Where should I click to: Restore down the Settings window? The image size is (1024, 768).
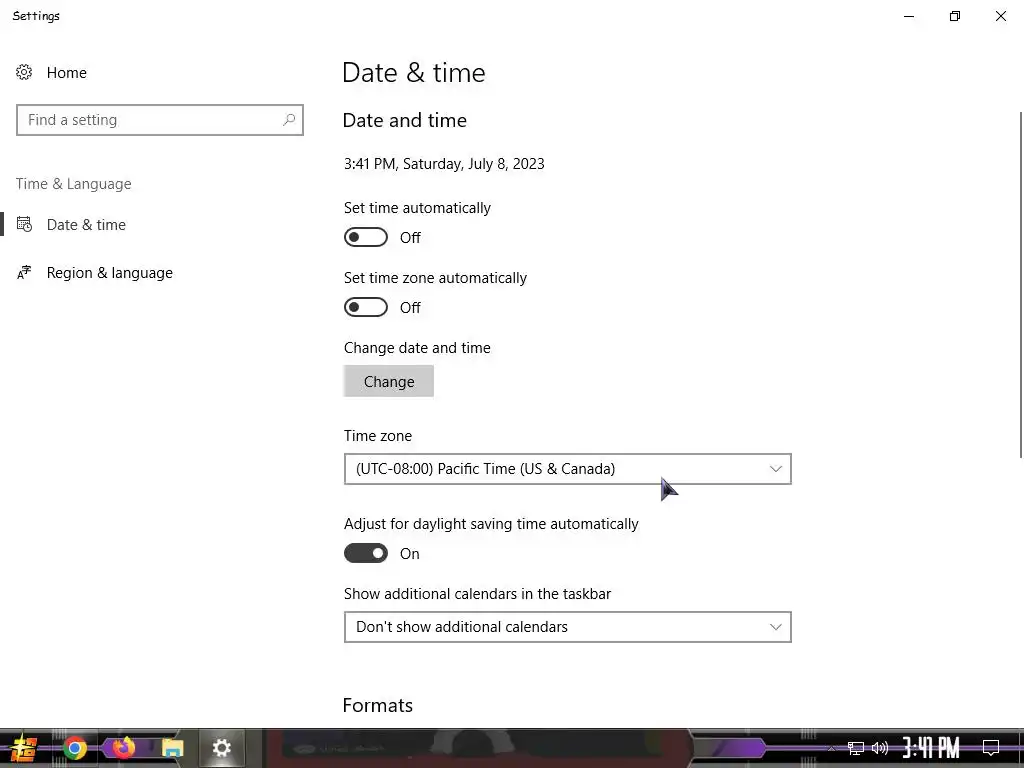pos(955,16)
